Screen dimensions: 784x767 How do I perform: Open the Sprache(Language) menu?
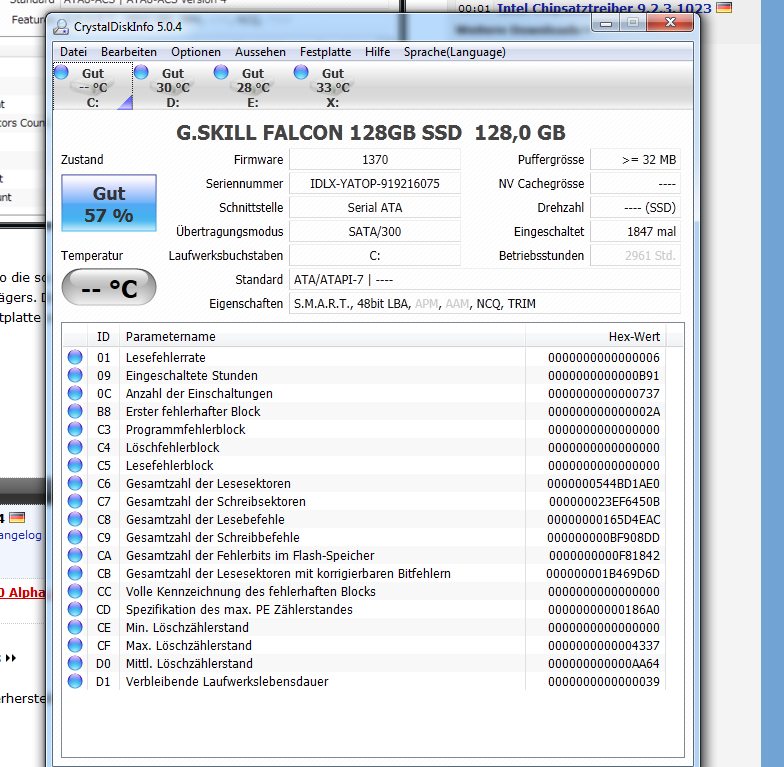[x=454, y=52]
